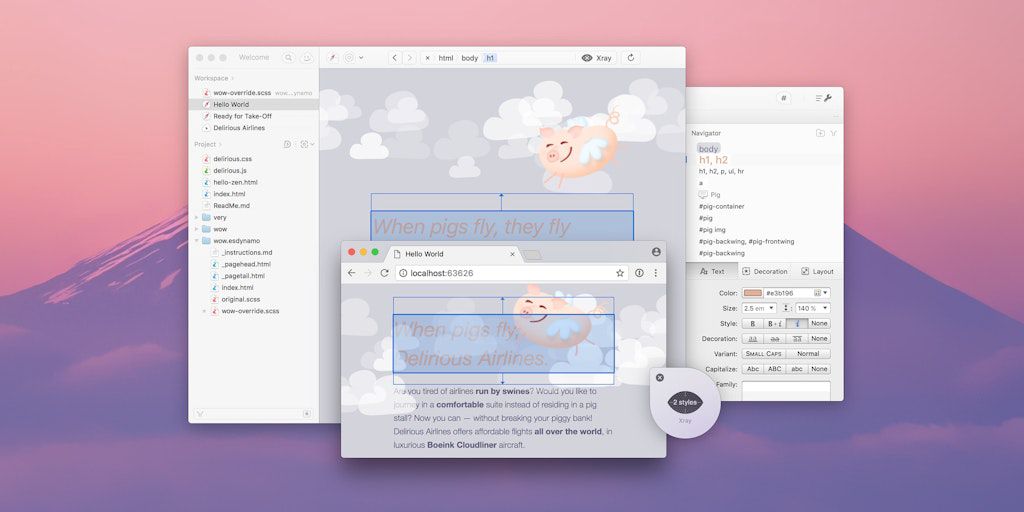
Task: Set Capitalize to ABC uppercase
Action: [775, 369]
